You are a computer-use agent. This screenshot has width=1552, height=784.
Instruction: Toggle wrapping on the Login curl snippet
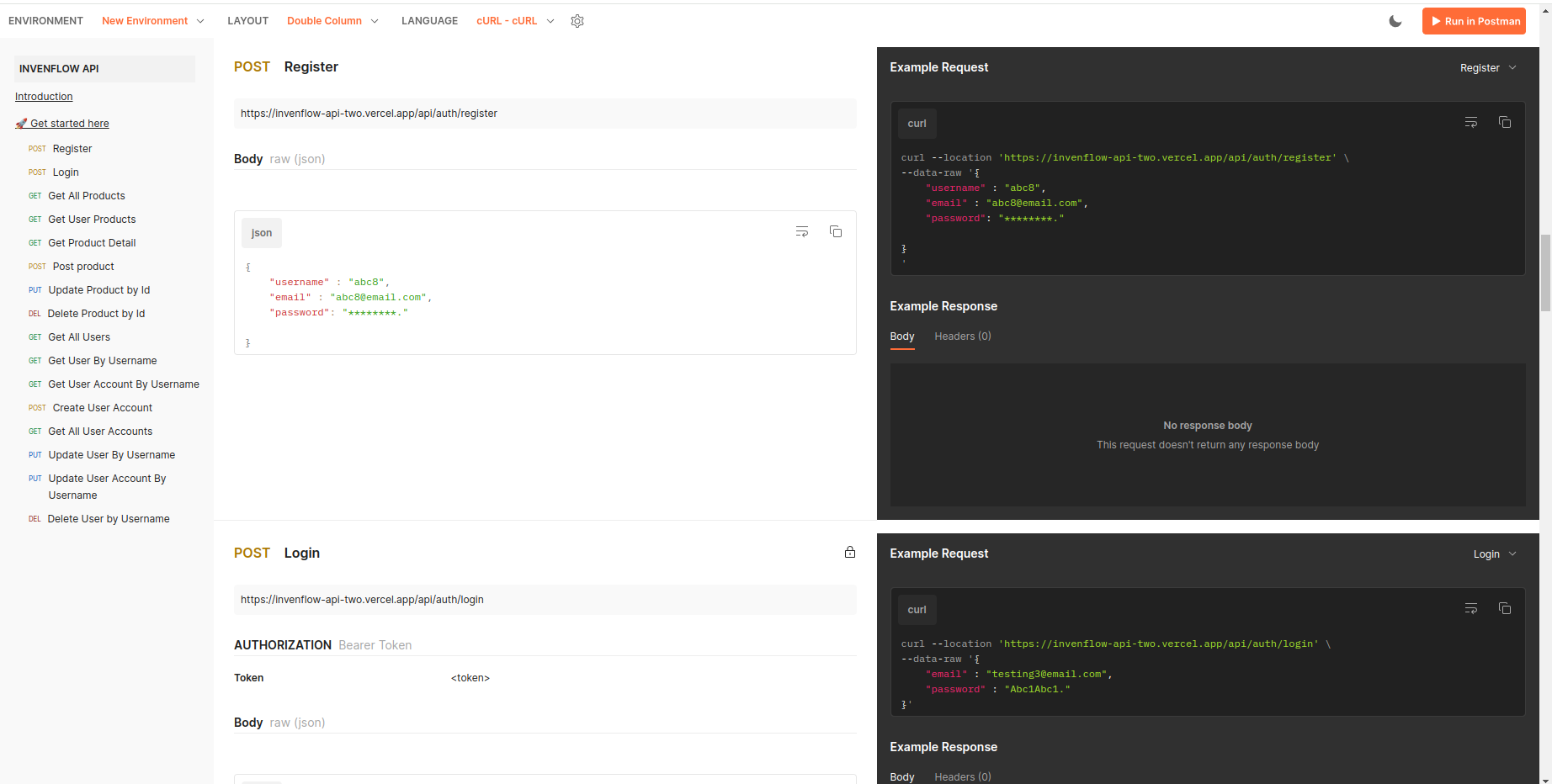1470,608
